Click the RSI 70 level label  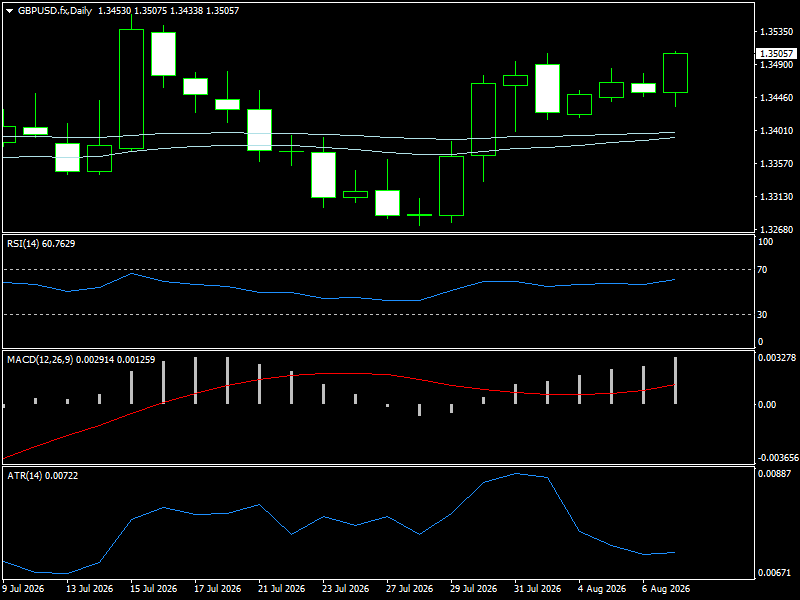click(762, 270)
